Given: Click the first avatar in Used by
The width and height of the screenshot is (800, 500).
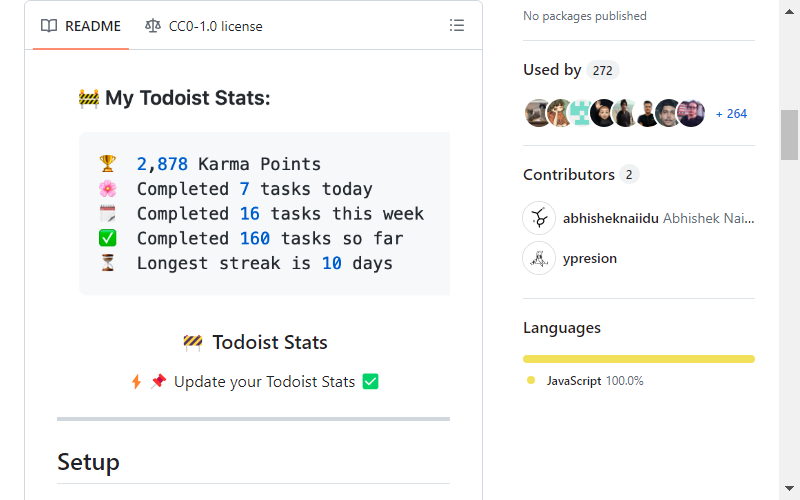Looking at the screenshot, I should click(x=537, y=113).
